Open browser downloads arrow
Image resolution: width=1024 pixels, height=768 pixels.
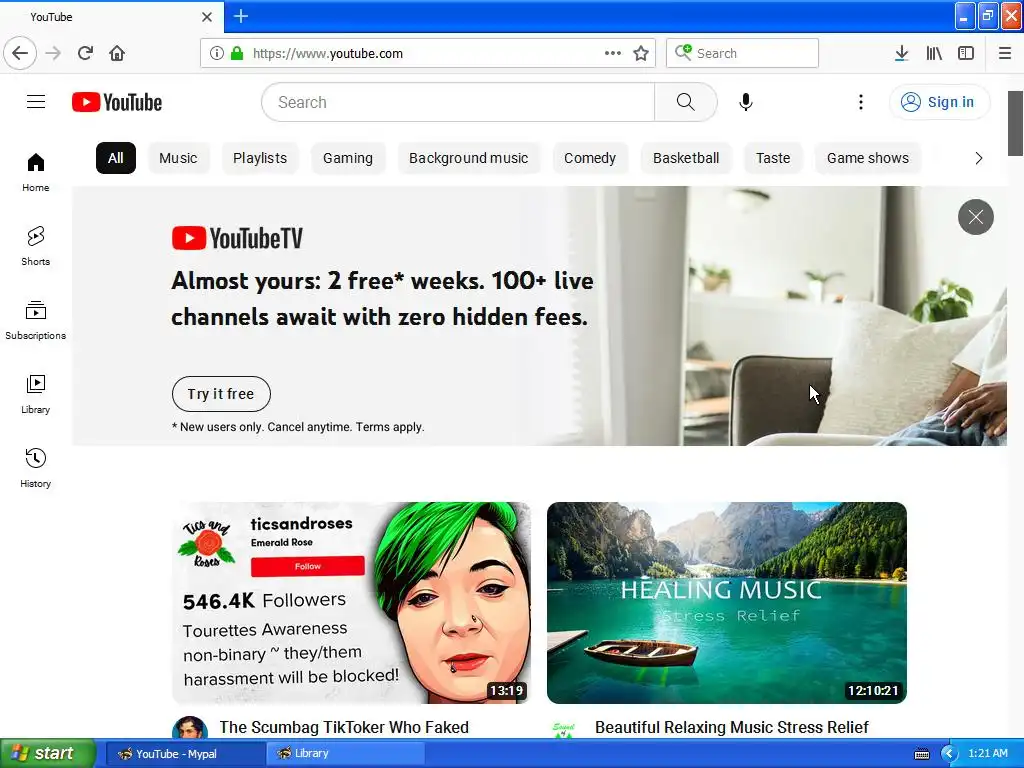[x=901, y=53]
